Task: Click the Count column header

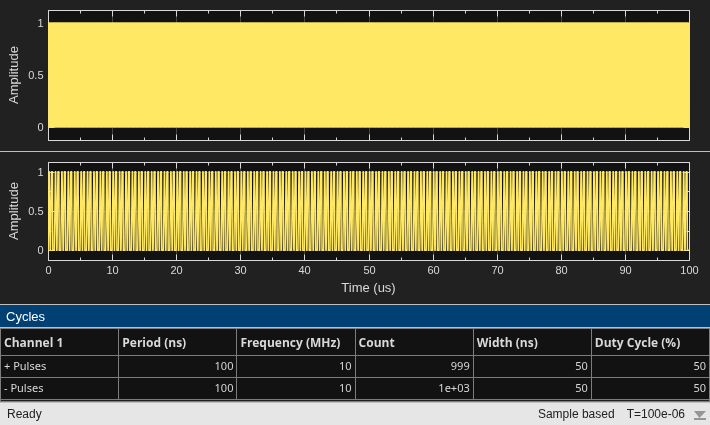Action: 414,343
